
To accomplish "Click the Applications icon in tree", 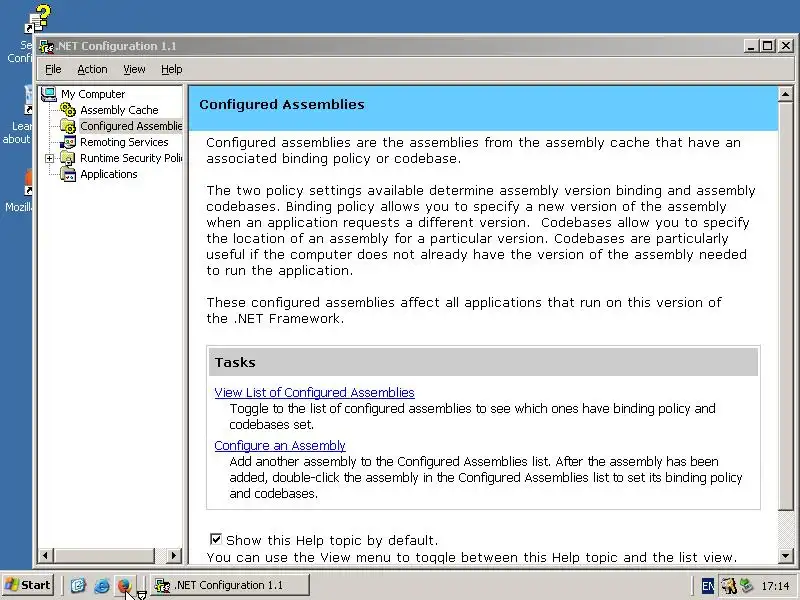I will coord(68,174).
